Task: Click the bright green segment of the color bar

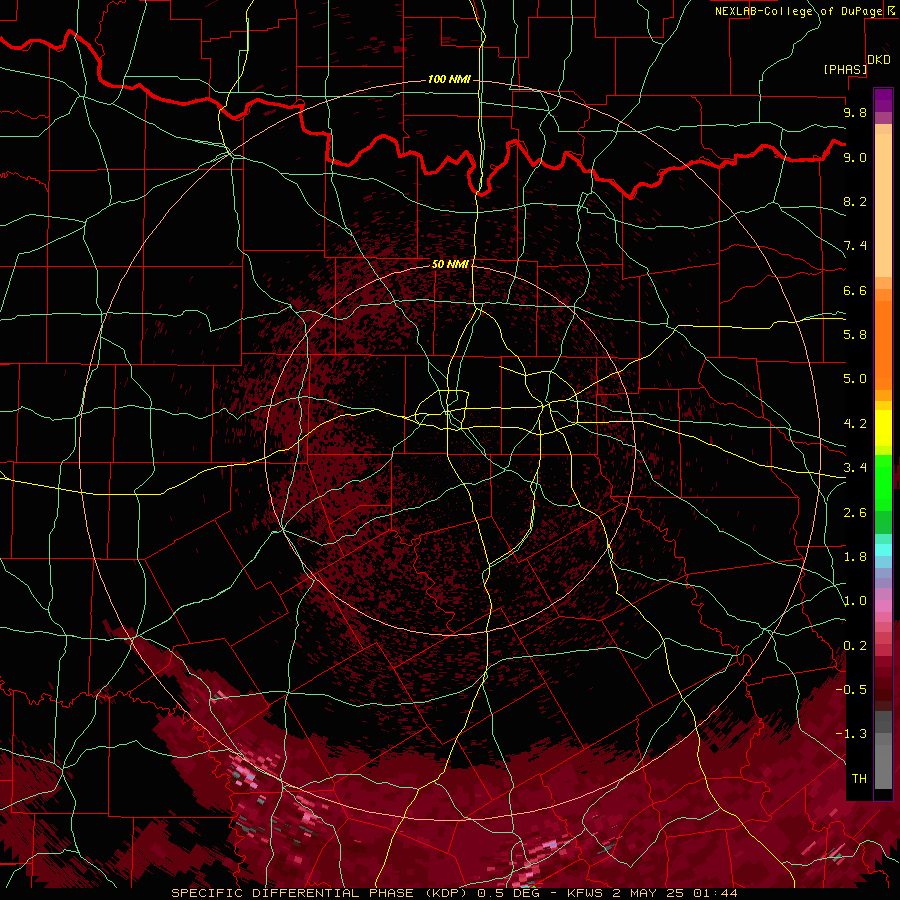Action: tap(883, 482)
